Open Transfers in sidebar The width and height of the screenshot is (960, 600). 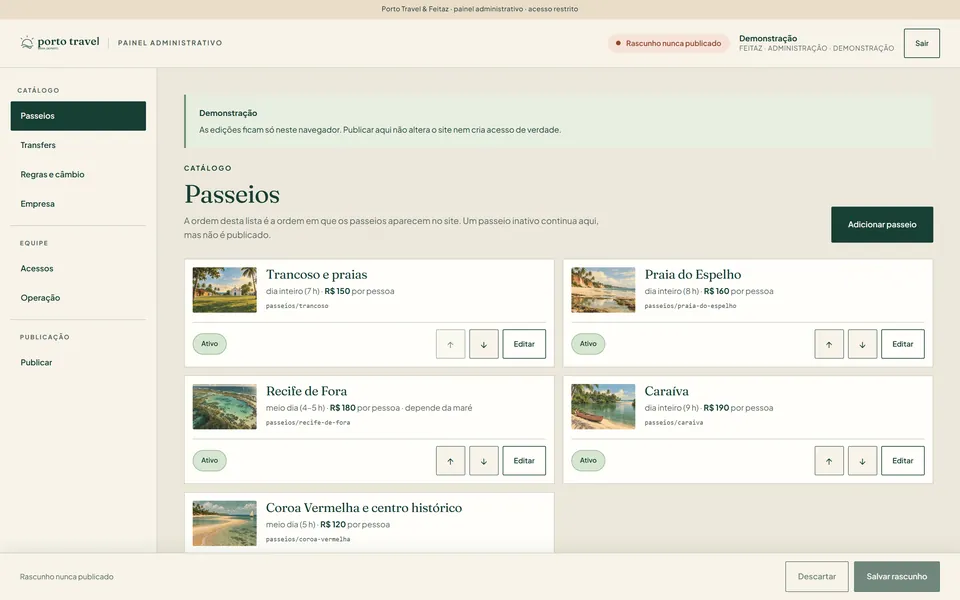78,145
